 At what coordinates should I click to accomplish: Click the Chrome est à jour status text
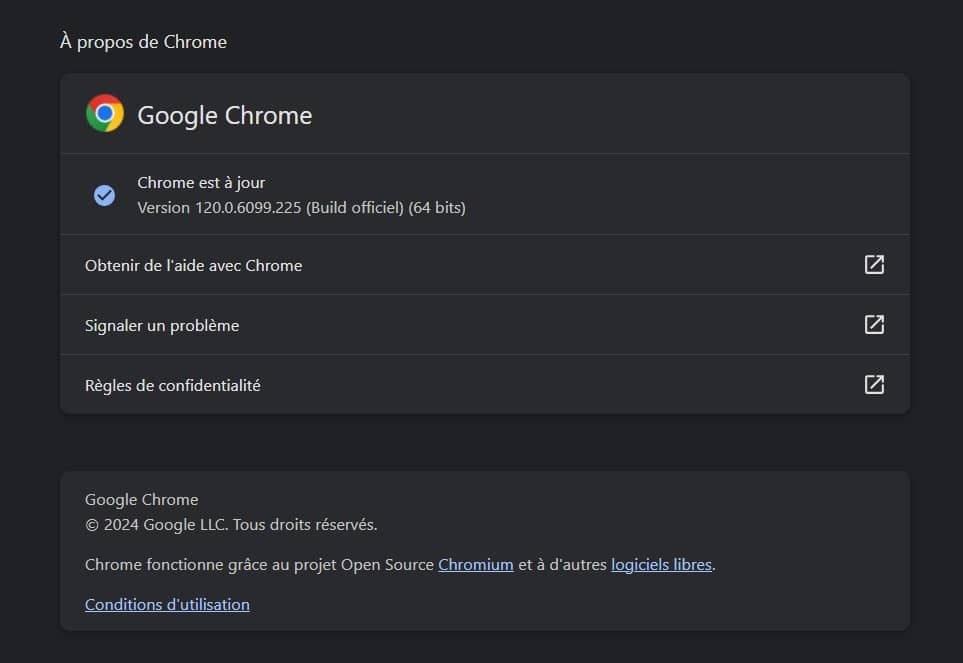(x=201, y=182)
